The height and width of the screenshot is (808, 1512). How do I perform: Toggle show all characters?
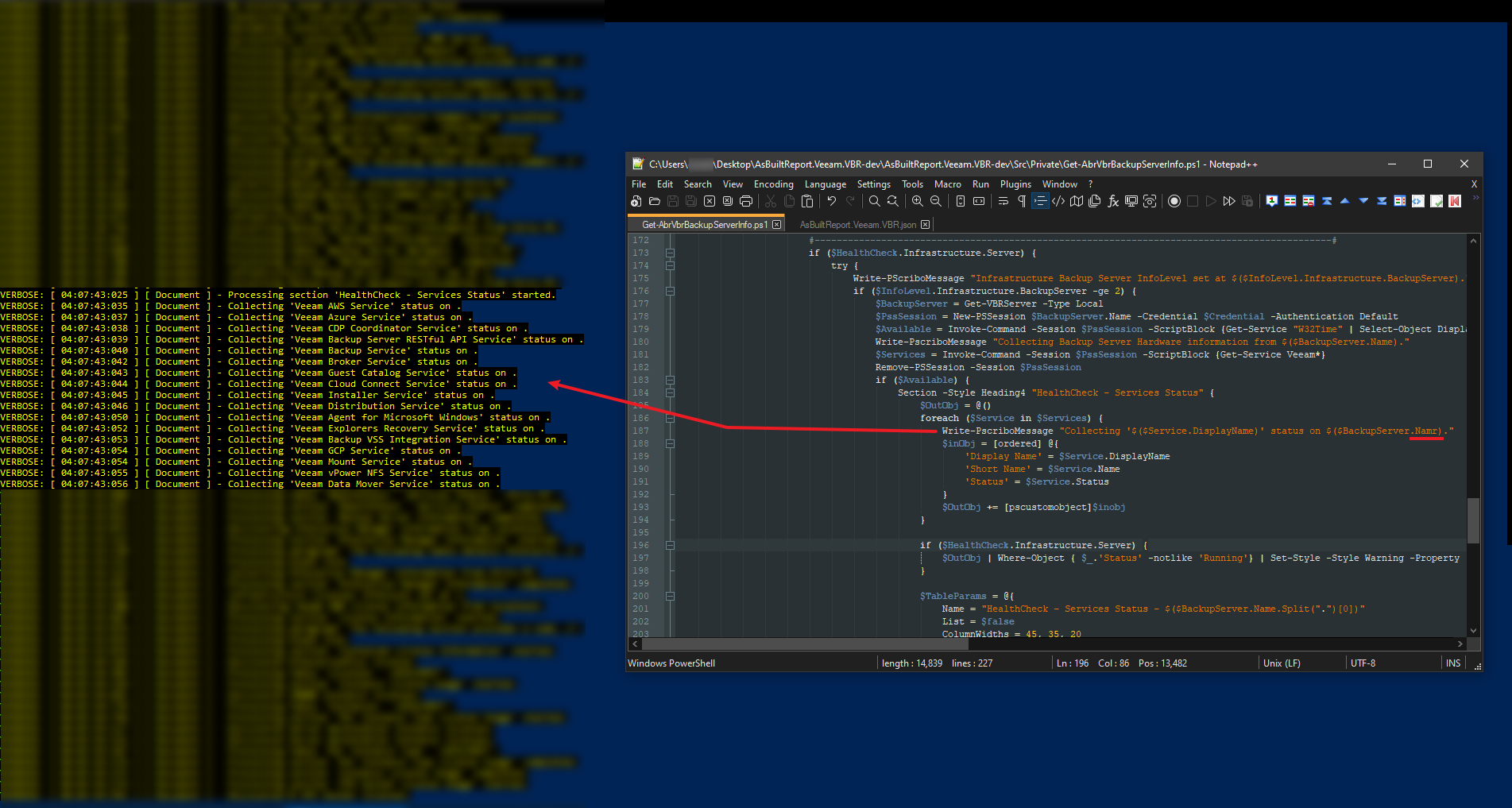(x=1021, y=201)
